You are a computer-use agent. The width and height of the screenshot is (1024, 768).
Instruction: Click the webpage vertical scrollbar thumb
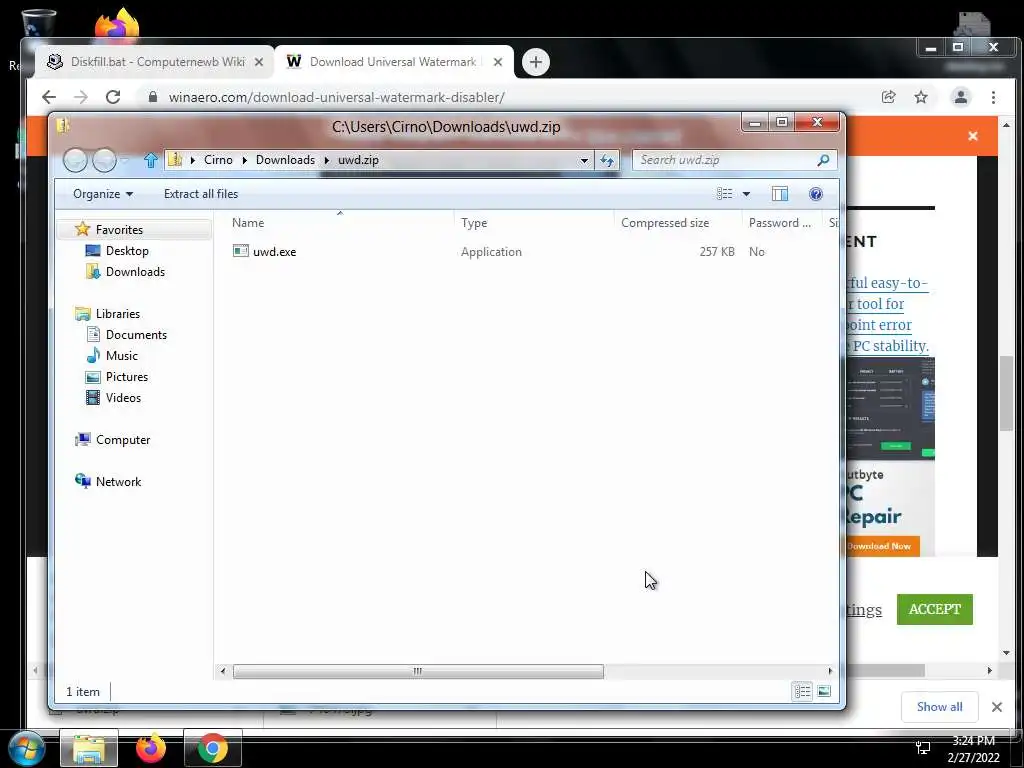(1006, 393)
